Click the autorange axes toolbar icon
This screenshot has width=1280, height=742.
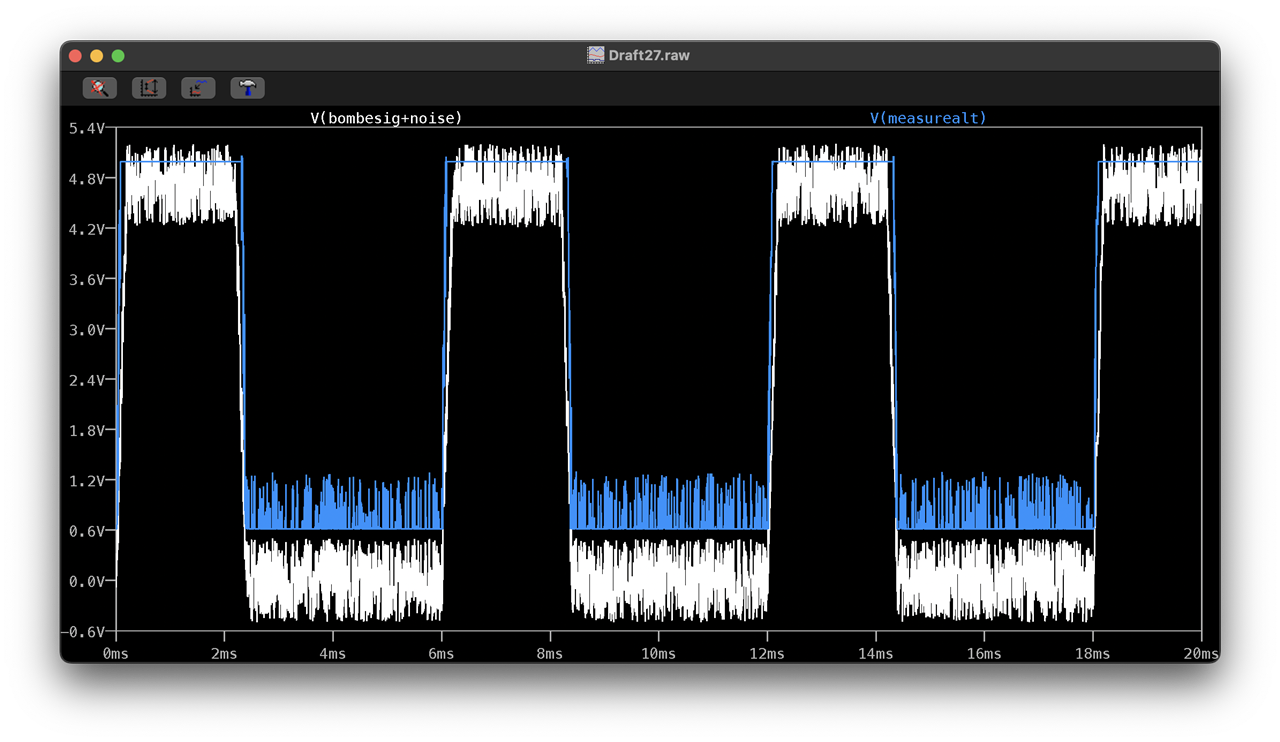(149, 88)
